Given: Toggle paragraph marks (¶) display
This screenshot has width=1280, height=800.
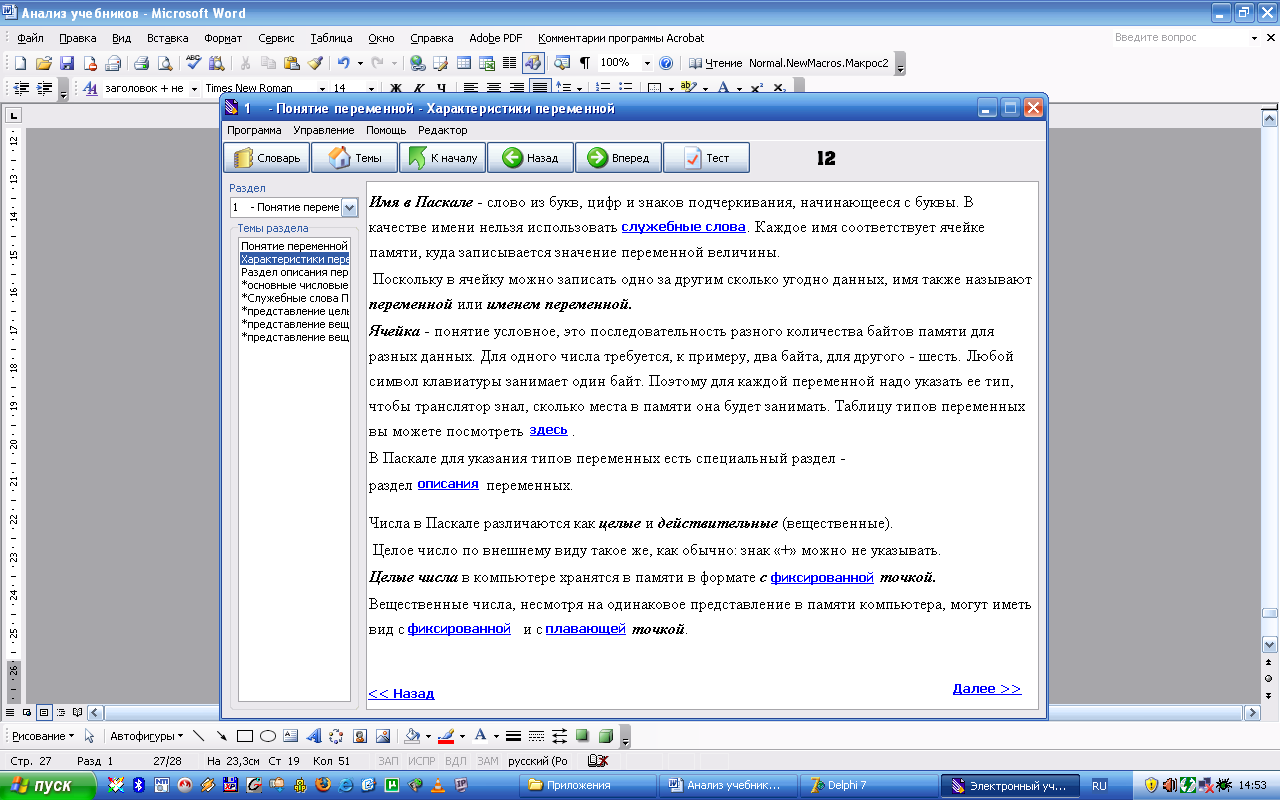Looking at the screenshot, I should click(585, 63).
